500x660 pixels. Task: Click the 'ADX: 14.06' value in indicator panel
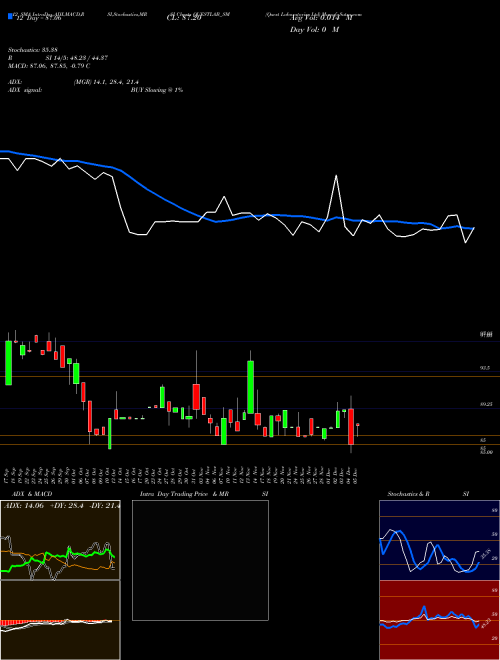pyautogui.click(x=24, y=506)
